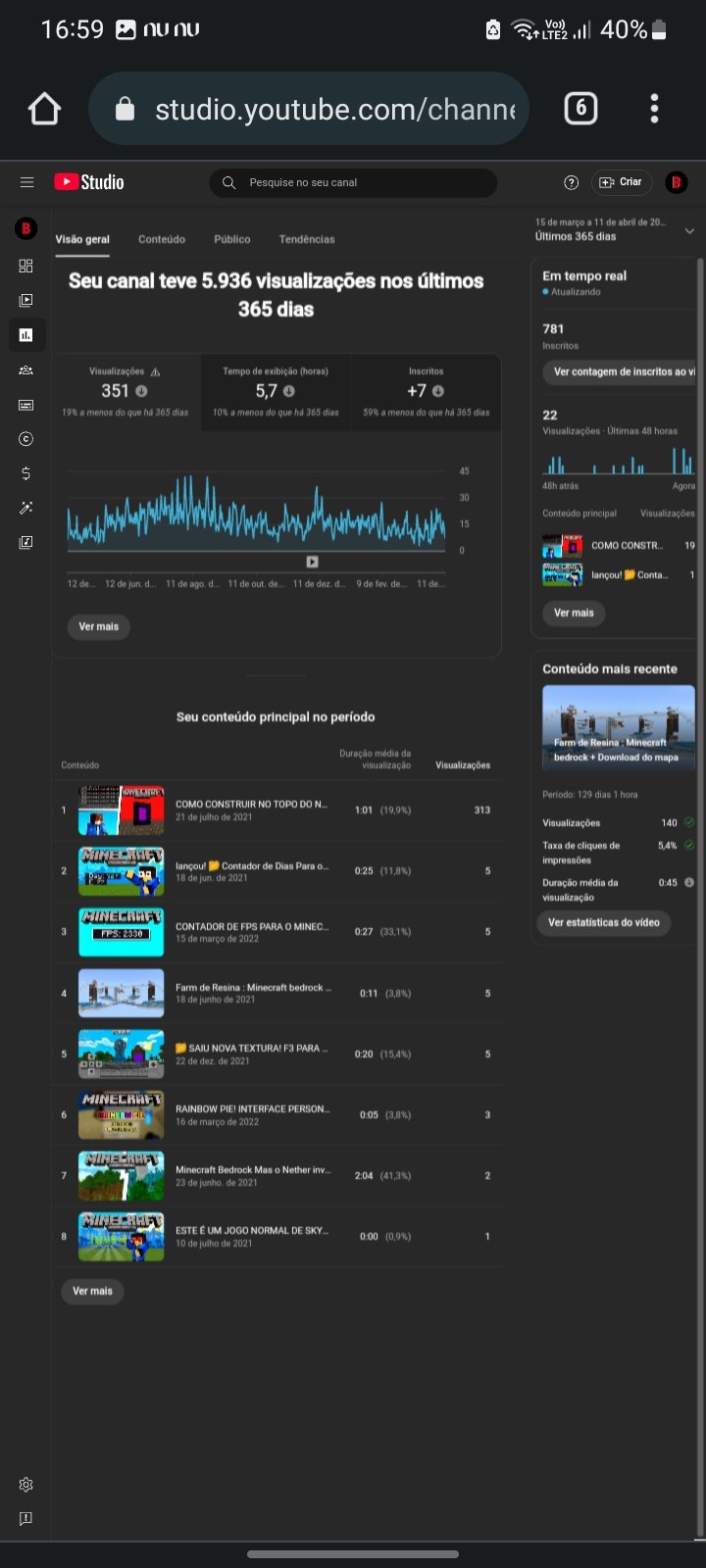Image resolution: width=706 pixels, height=1568 pixels.
Task: Open Dashboard icon in sidebar
Action: [26, 266]
